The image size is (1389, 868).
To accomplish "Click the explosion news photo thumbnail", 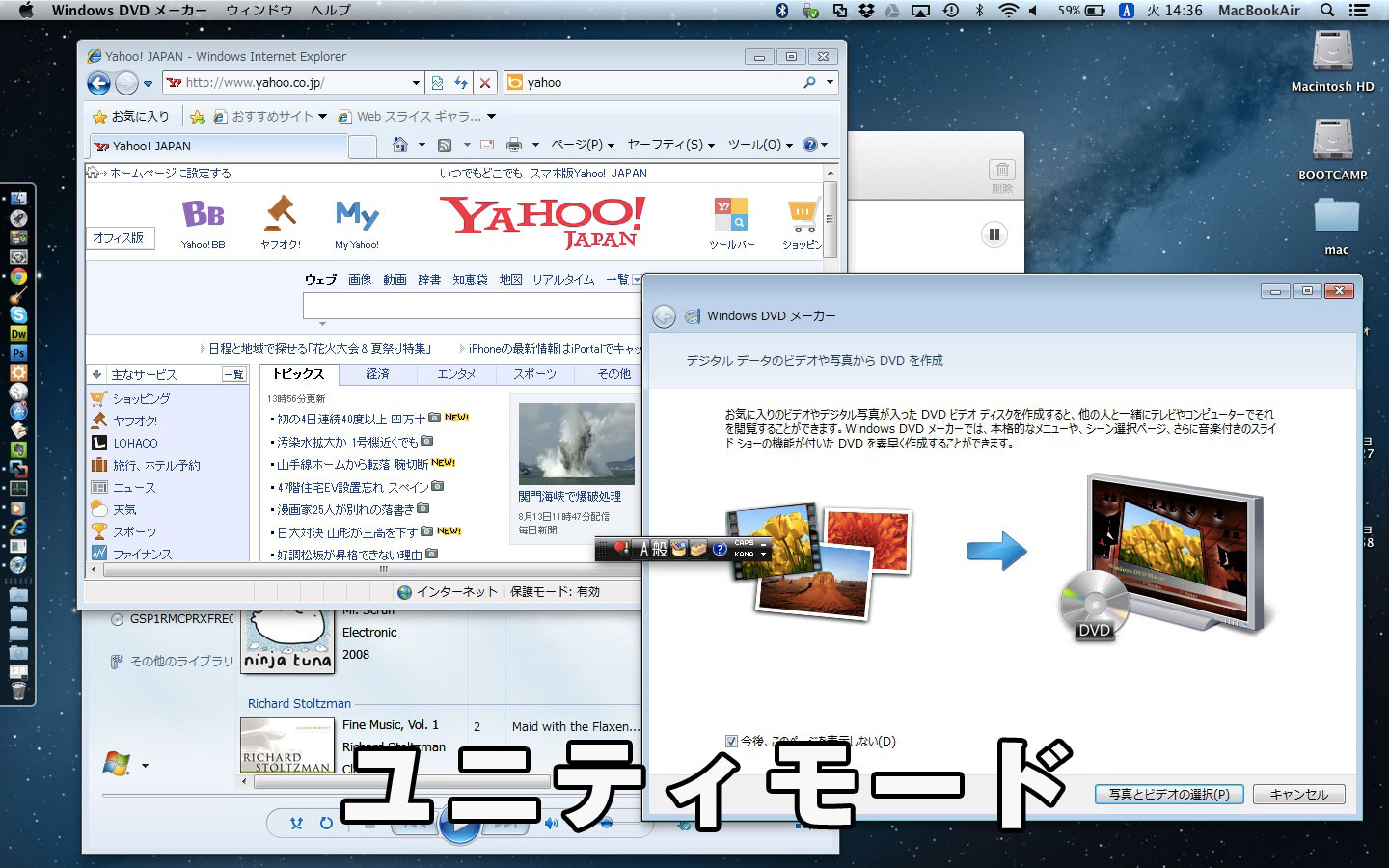I will 577,444.
